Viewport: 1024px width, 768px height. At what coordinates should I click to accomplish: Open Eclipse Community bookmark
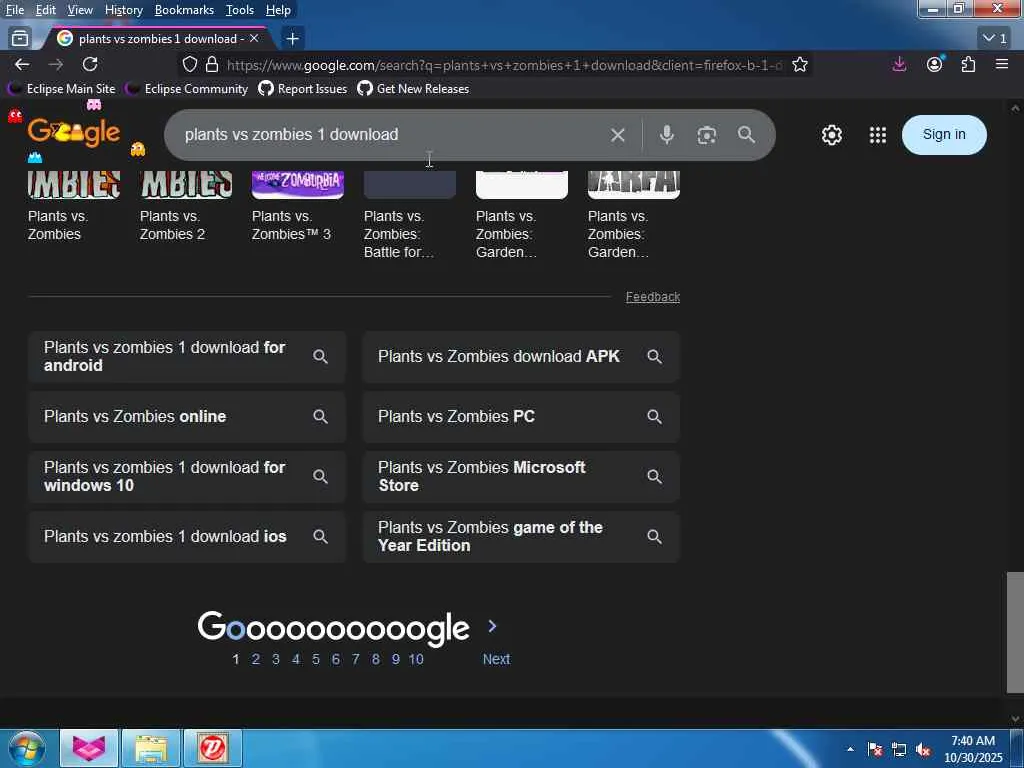[x=188, y=89]
